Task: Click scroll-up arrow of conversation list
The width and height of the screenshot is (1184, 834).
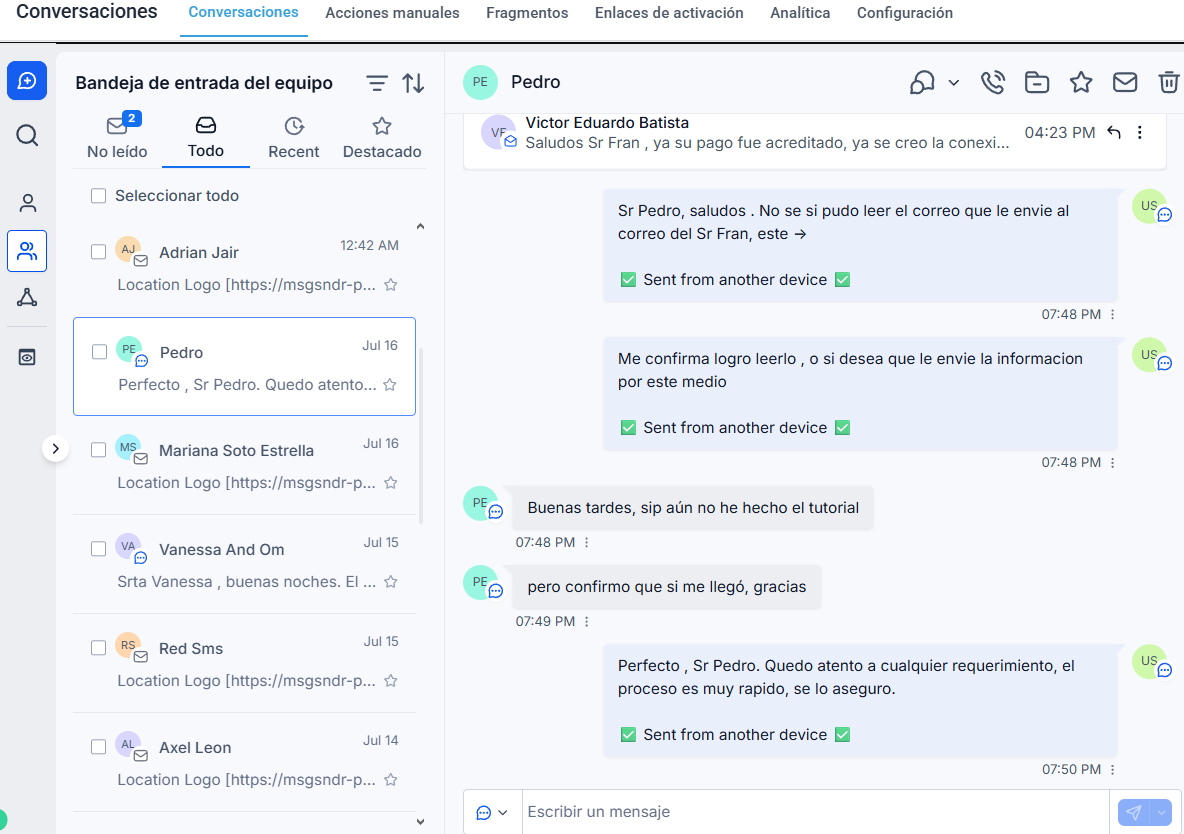Action: [x=421, y=226]
